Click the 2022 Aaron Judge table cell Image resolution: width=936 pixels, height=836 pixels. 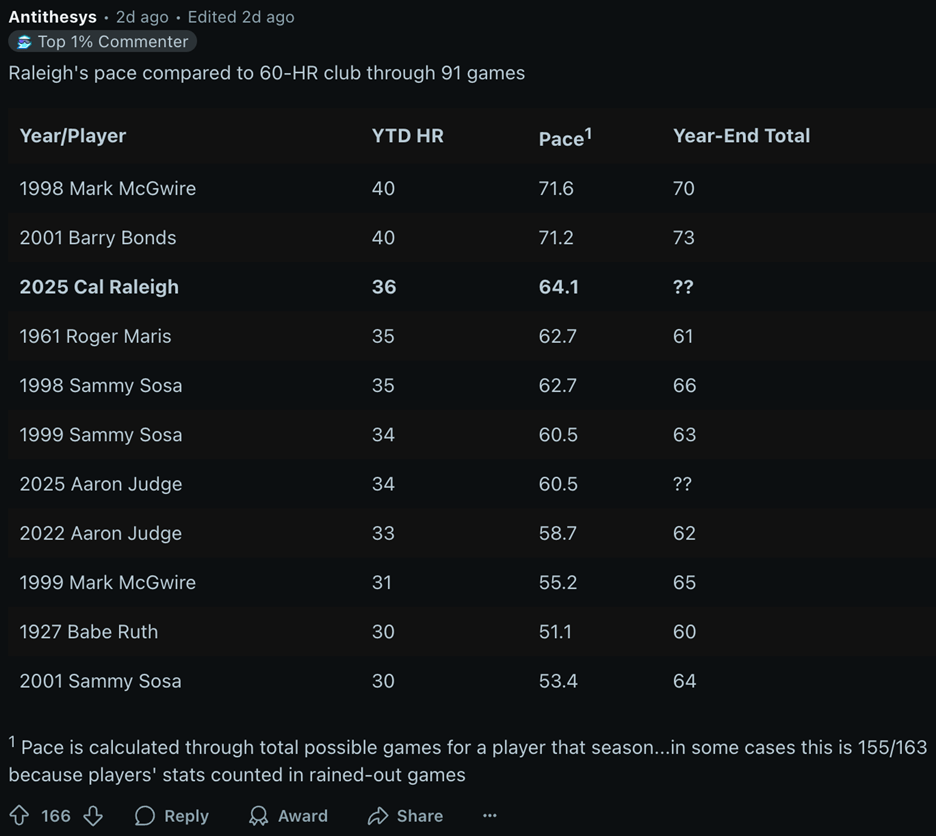[x=101, y=533]
